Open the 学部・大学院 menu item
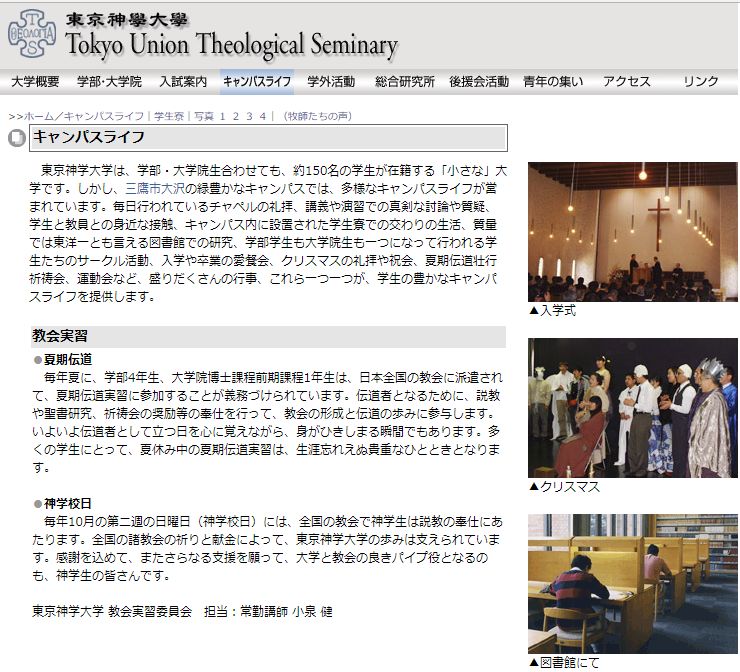 [x=109, y=82]
